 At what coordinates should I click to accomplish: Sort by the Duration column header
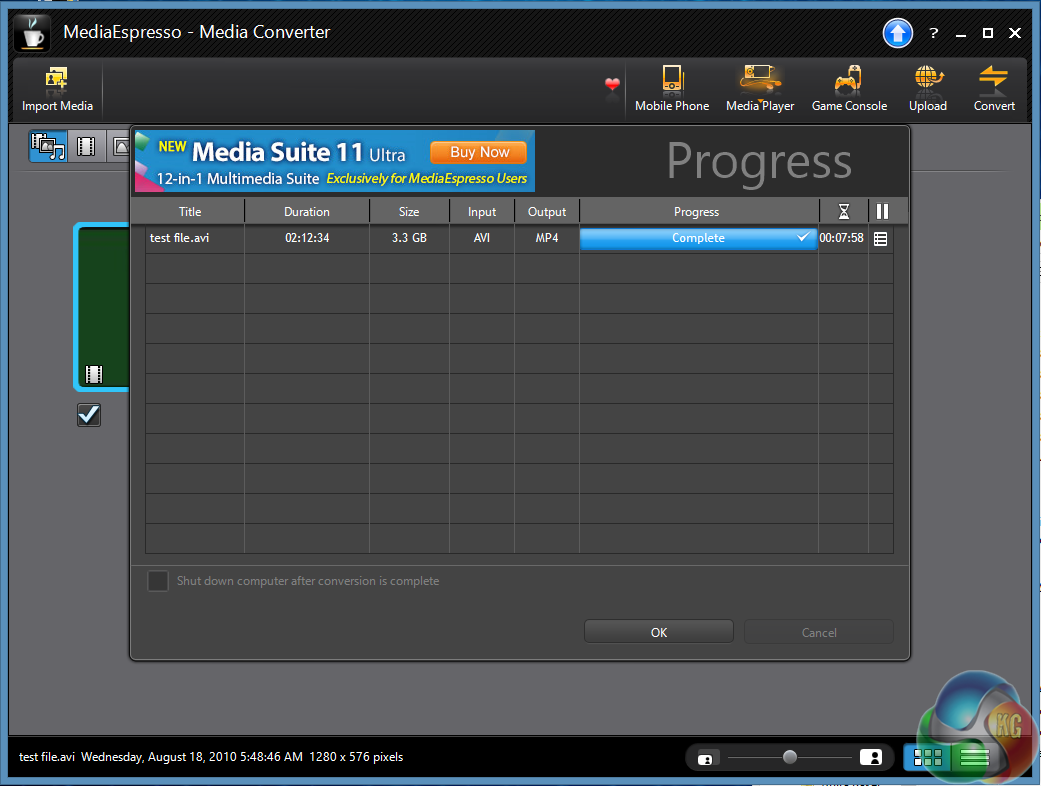[307, 212]
